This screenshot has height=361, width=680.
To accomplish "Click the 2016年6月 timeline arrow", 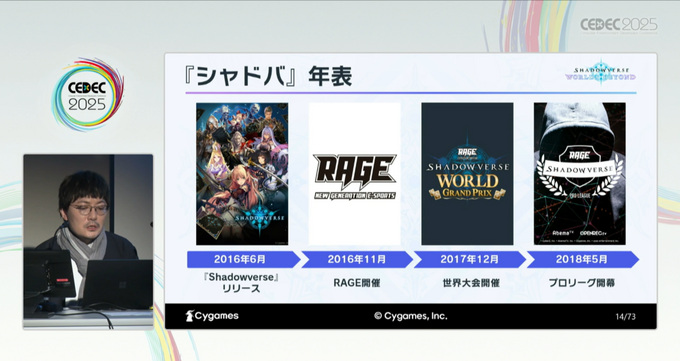I will (243, 259).
